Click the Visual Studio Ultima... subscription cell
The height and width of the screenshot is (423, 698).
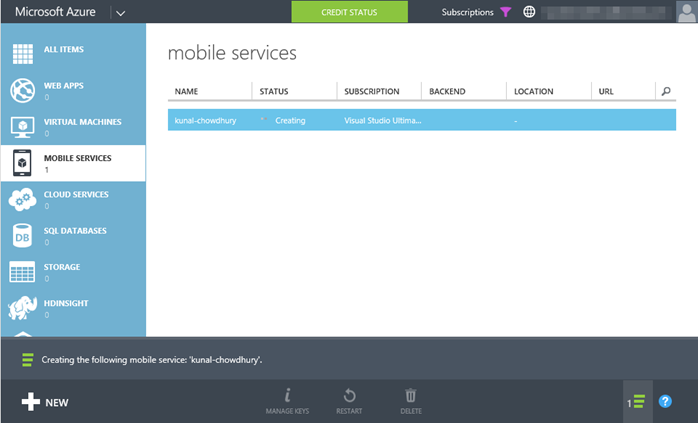tap(382, 121)
